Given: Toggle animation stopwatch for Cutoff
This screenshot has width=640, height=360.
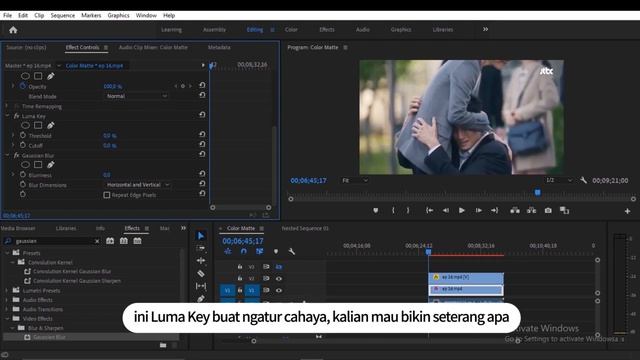Looking at the screenshot, I should pos(23,145).
